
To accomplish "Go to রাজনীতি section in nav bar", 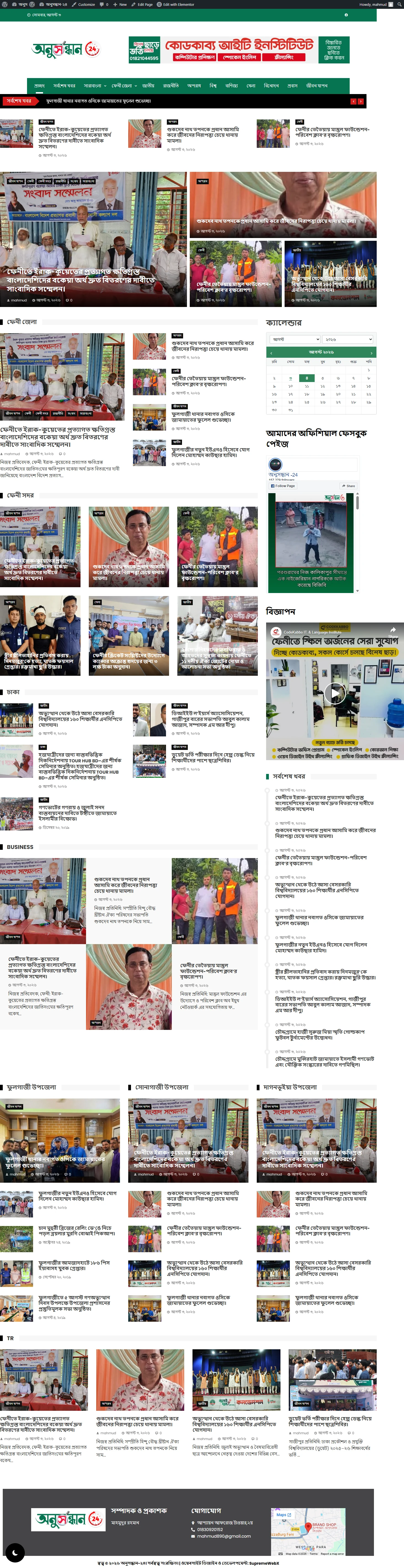I will tap(171, 86).
